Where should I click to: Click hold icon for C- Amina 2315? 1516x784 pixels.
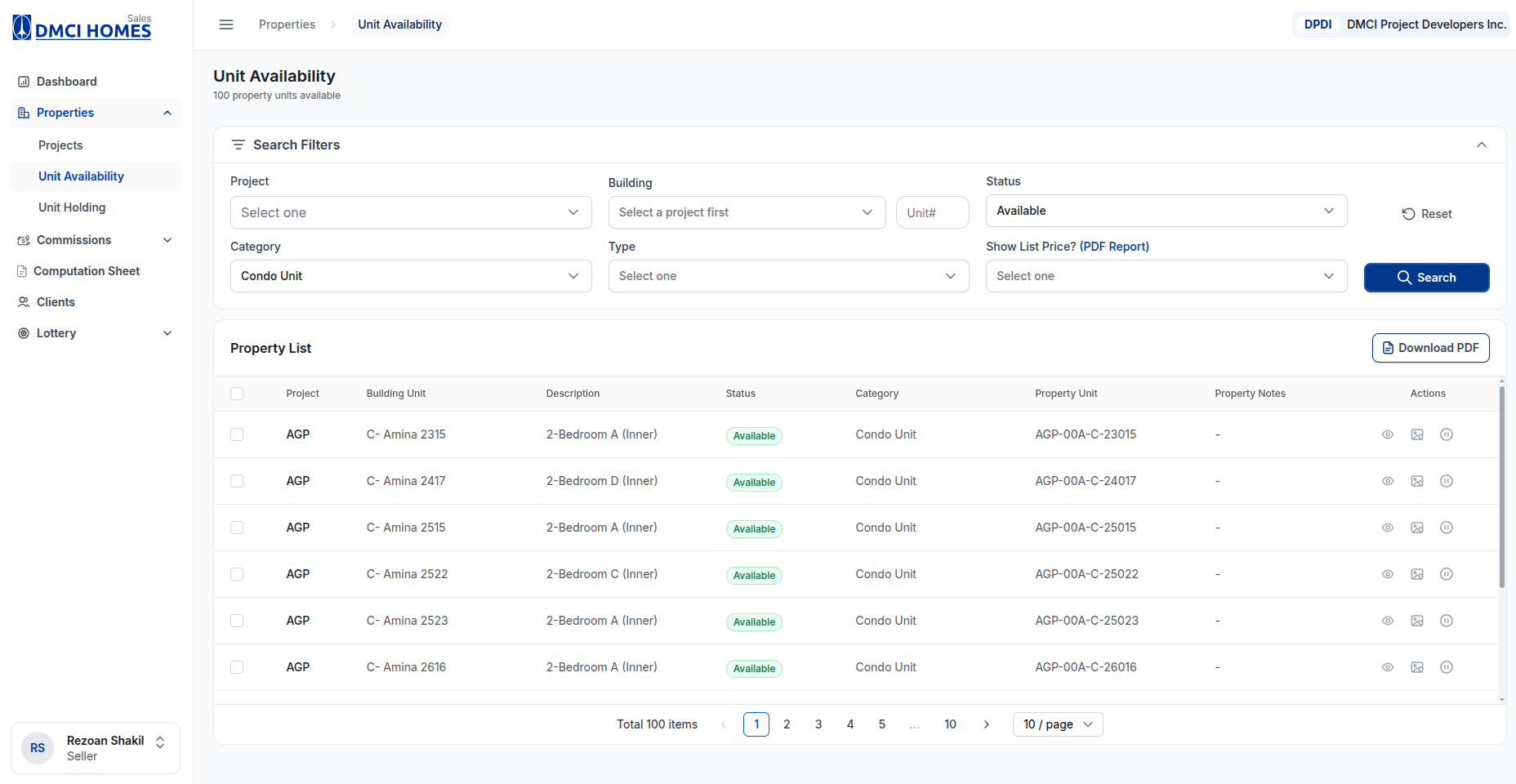tap(1447, 434)
